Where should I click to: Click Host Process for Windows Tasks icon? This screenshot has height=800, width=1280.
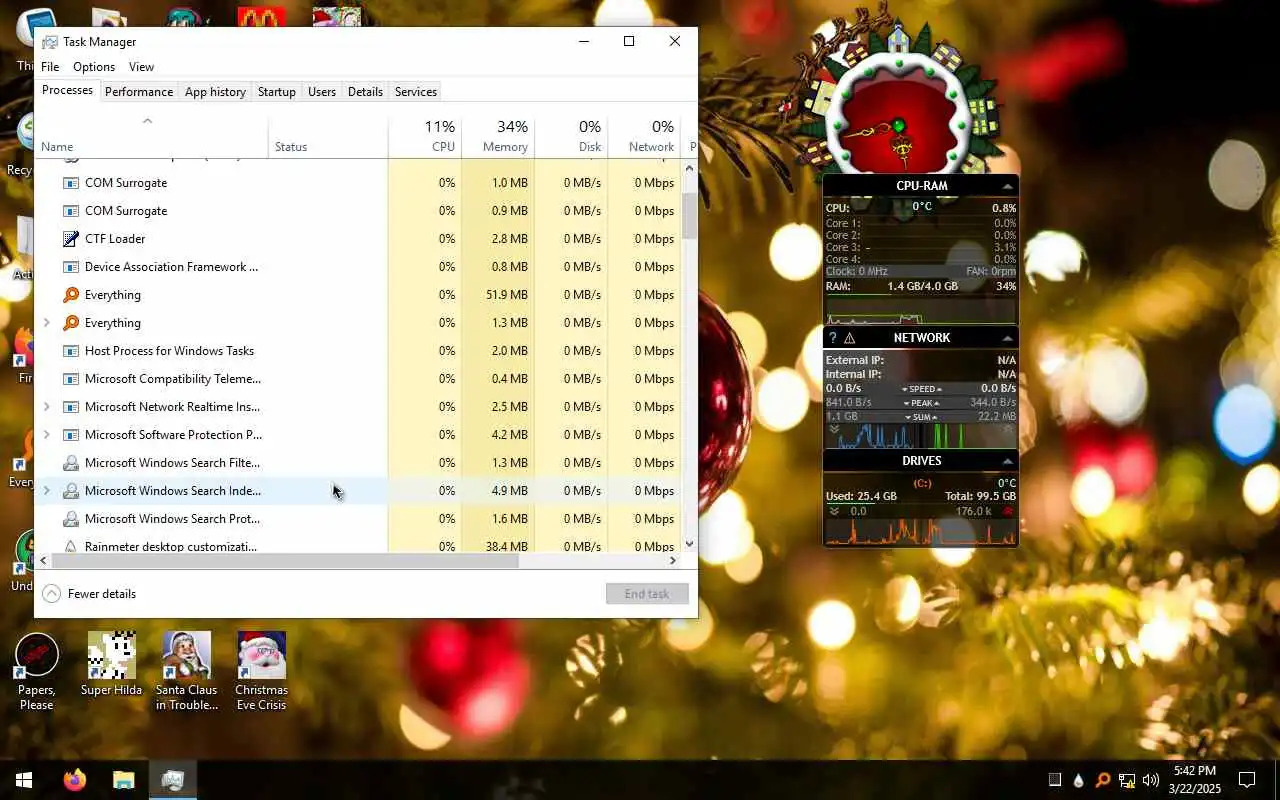[71, 351]
